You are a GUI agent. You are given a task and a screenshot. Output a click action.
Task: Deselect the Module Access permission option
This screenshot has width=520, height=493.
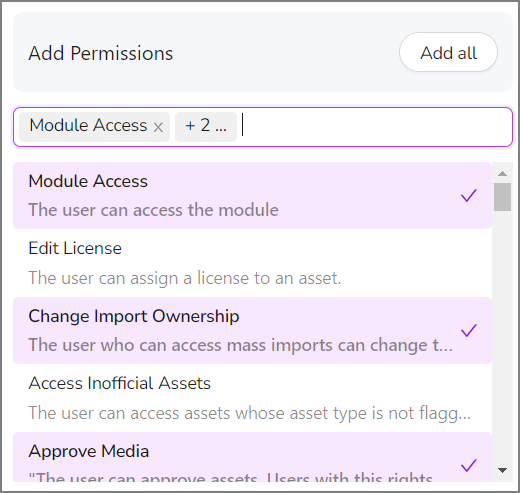[x=252, y=196]
